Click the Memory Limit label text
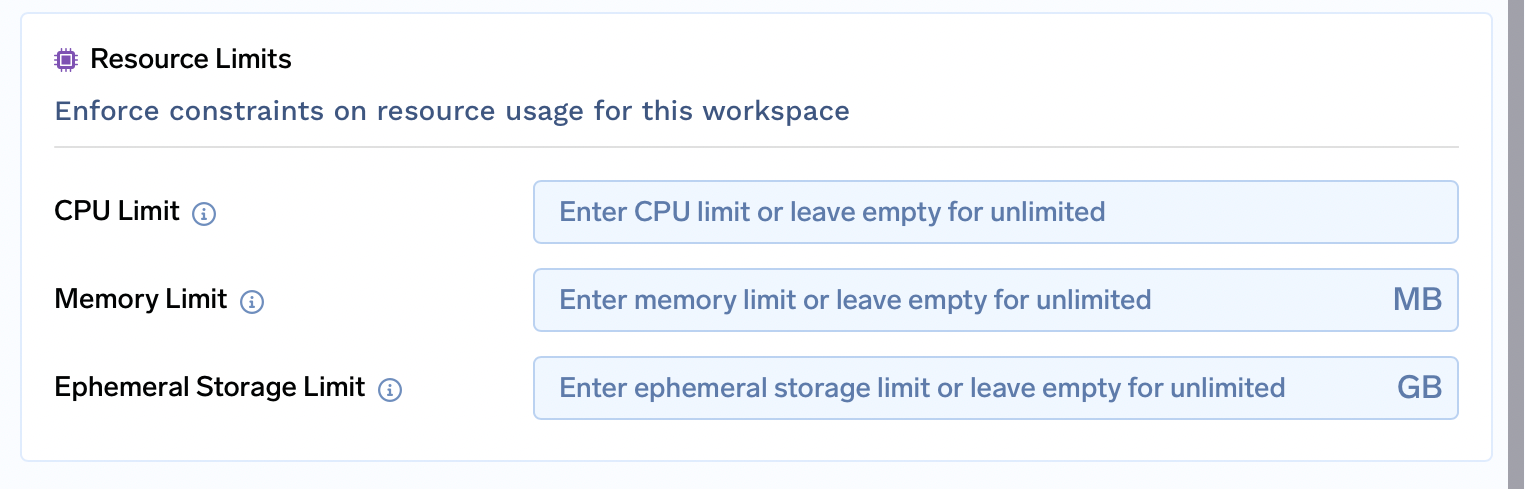Screen dimensions: 1525x489 [x=141, y=299]
